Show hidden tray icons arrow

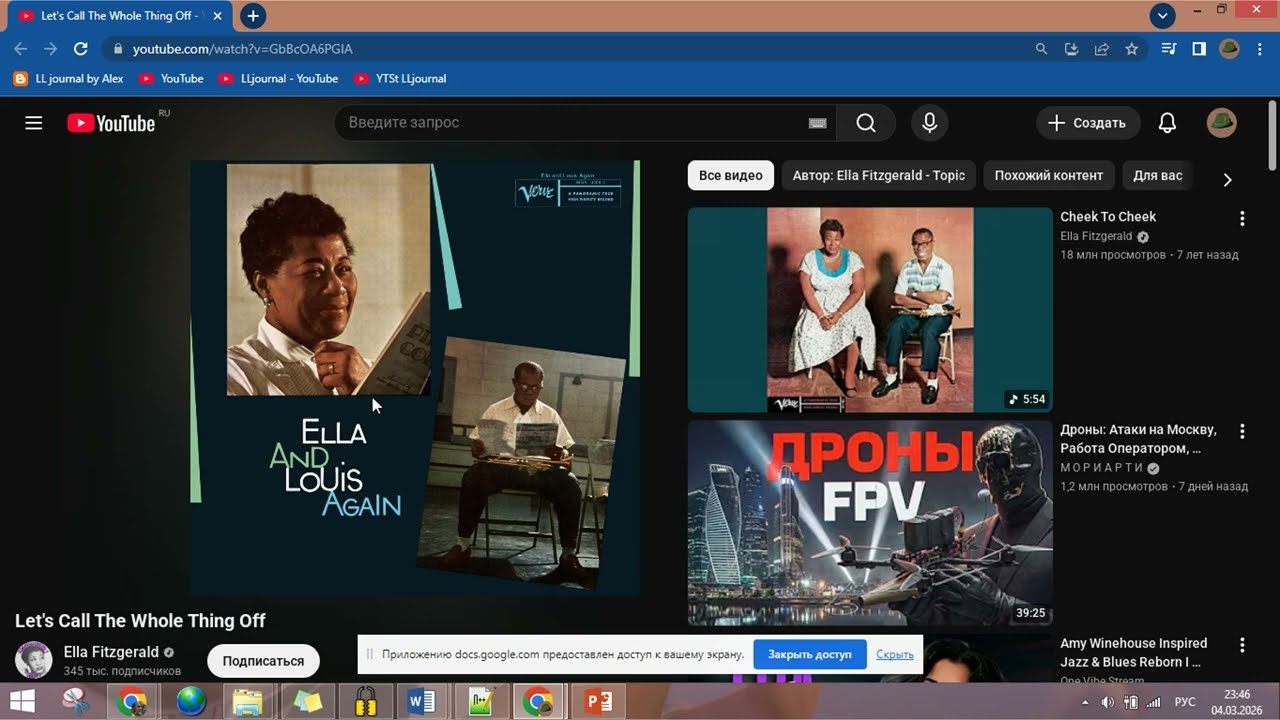point(1086,702)
